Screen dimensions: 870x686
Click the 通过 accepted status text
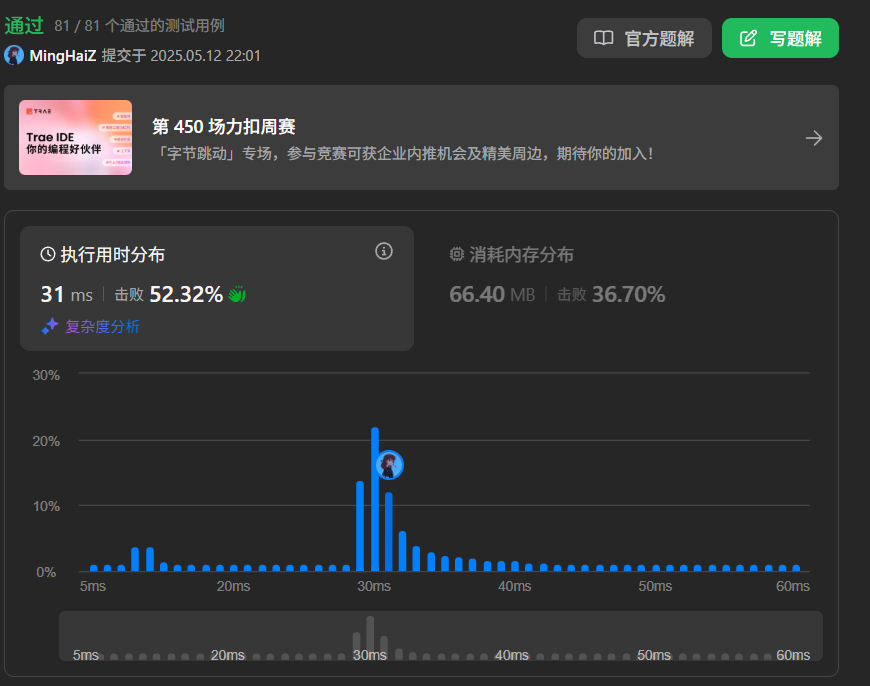pos(24,26)
